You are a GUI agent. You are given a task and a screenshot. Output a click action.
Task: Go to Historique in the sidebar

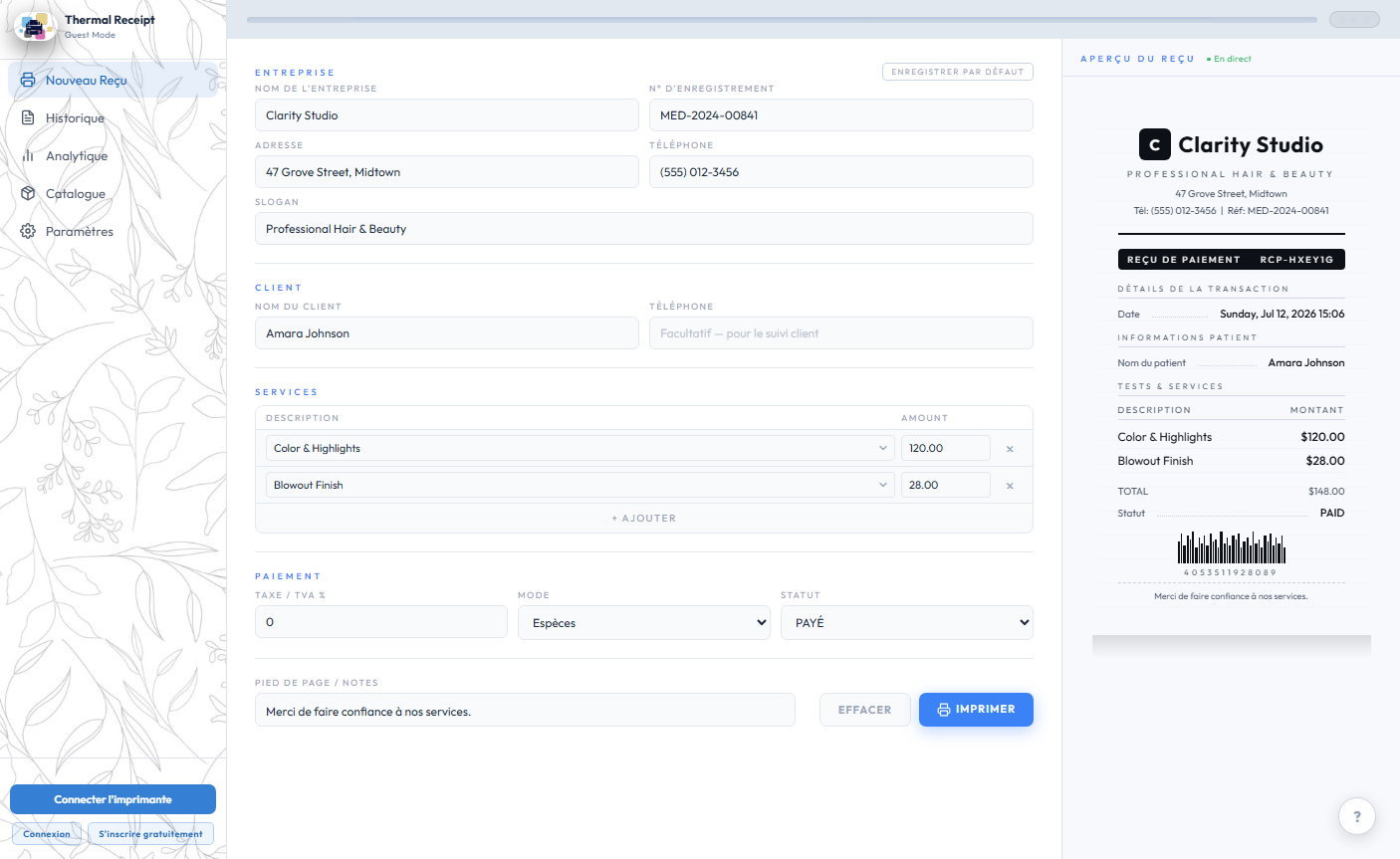[x=113, y=117]
